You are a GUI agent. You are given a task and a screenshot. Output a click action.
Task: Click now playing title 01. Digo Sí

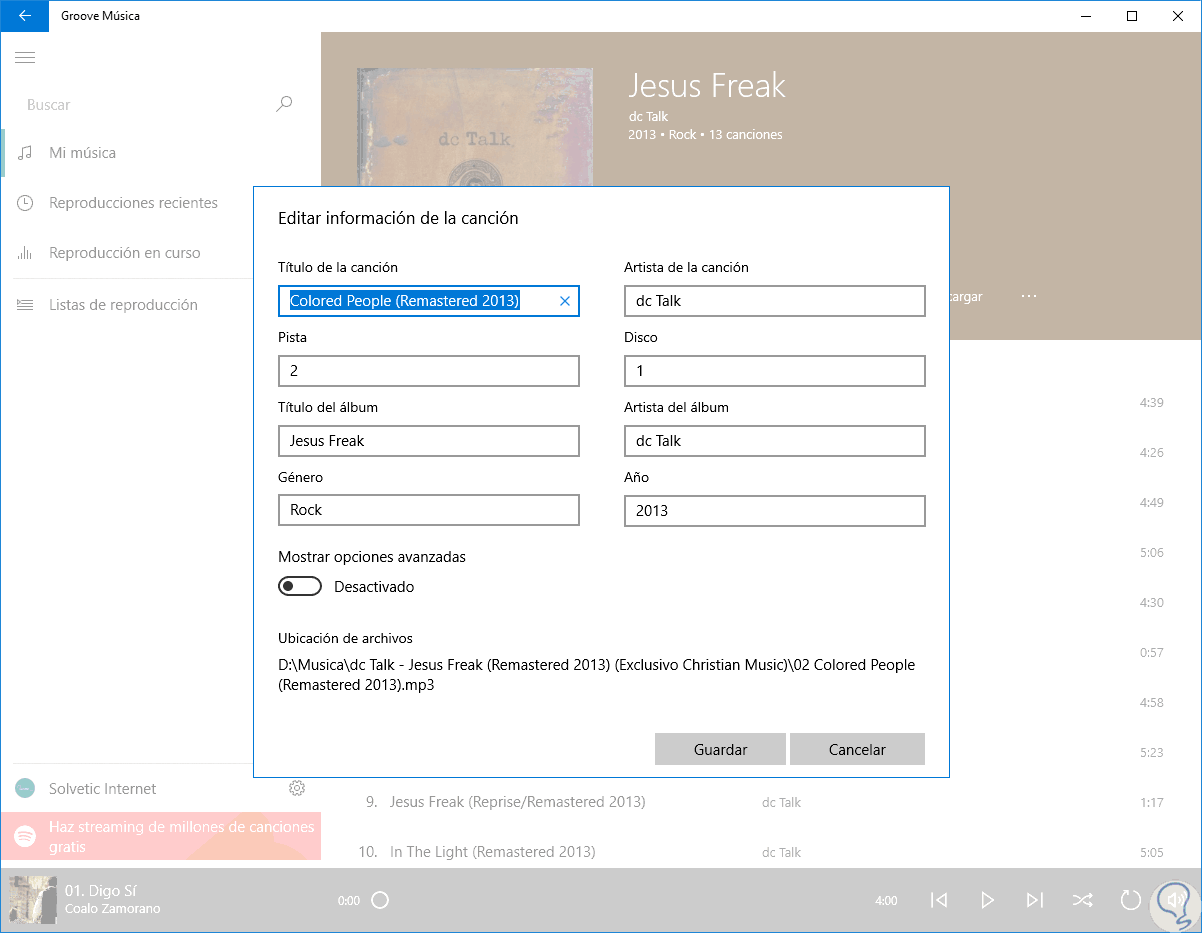(101, 891)
